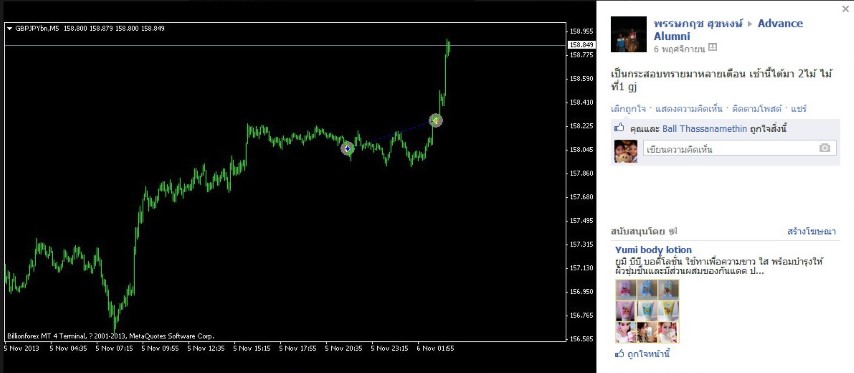Image resolution: width=854 pixels, height=373 pixels.
Task: Click the camera icon in comment box
Action: click(x=825, y=148)
